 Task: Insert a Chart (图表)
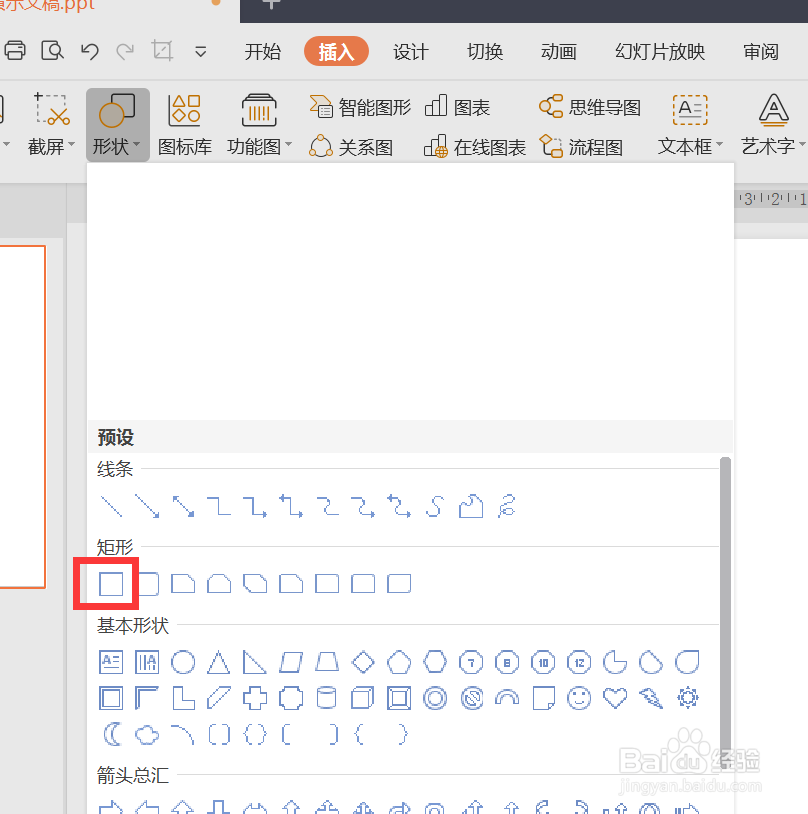(457, 107)
